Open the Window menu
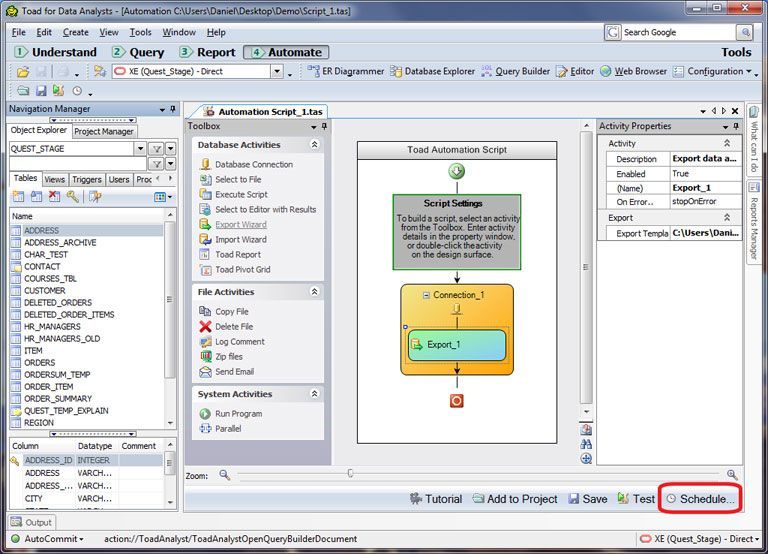The image size is (768, 554). (179, 32)
